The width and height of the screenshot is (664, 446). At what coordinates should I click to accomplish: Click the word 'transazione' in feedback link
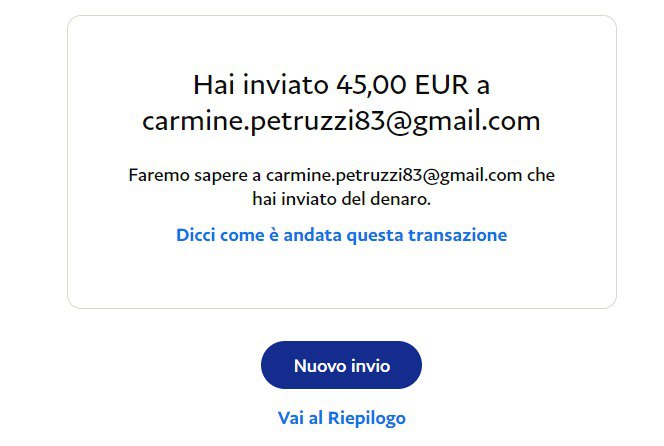(457, 235)
